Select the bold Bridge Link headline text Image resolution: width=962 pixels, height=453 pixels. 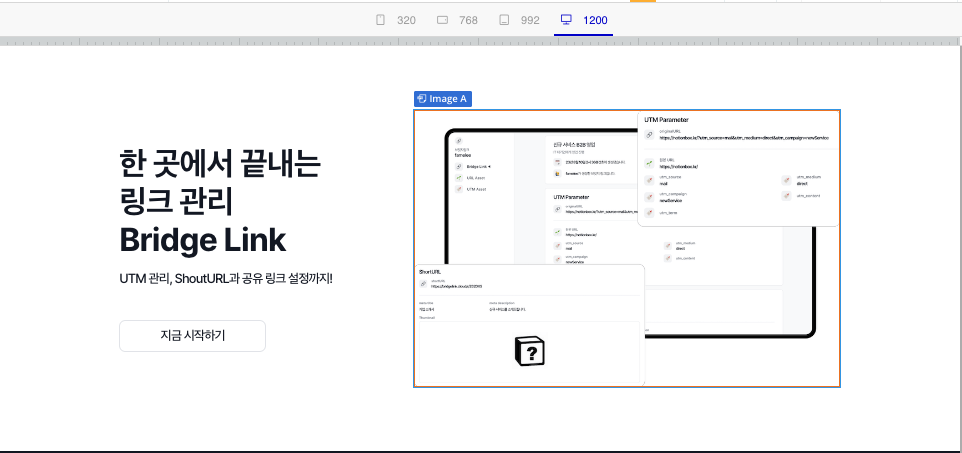(x=202, y=240)
